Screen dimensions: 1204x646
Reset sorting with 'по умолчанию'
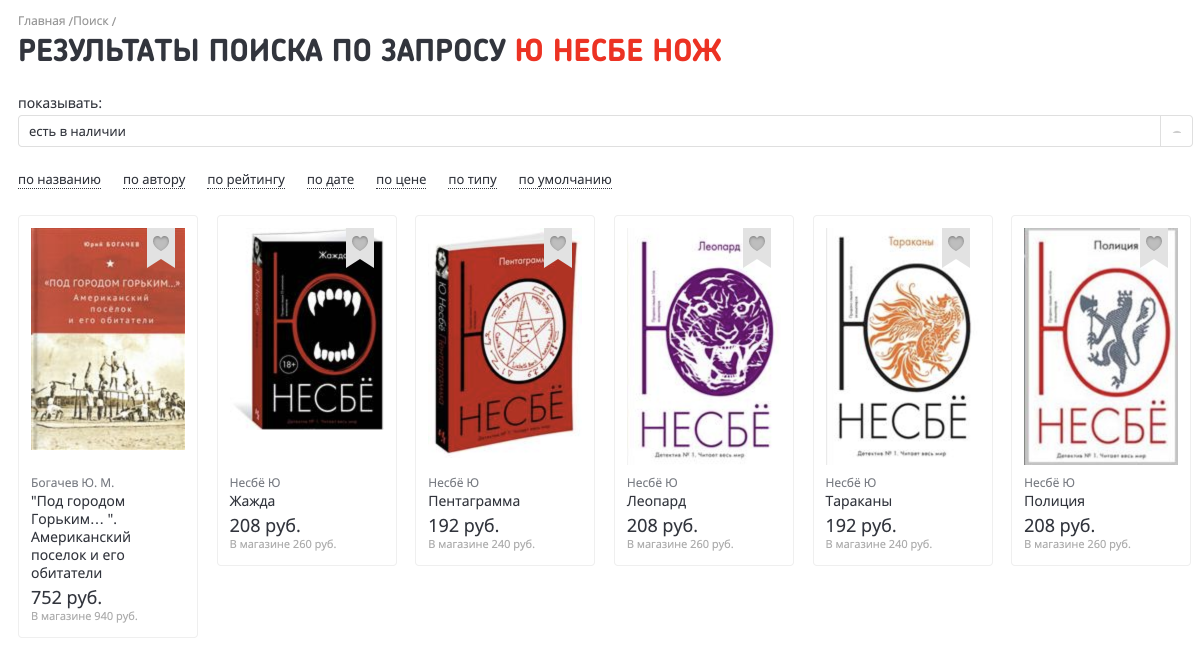point(565,180)
